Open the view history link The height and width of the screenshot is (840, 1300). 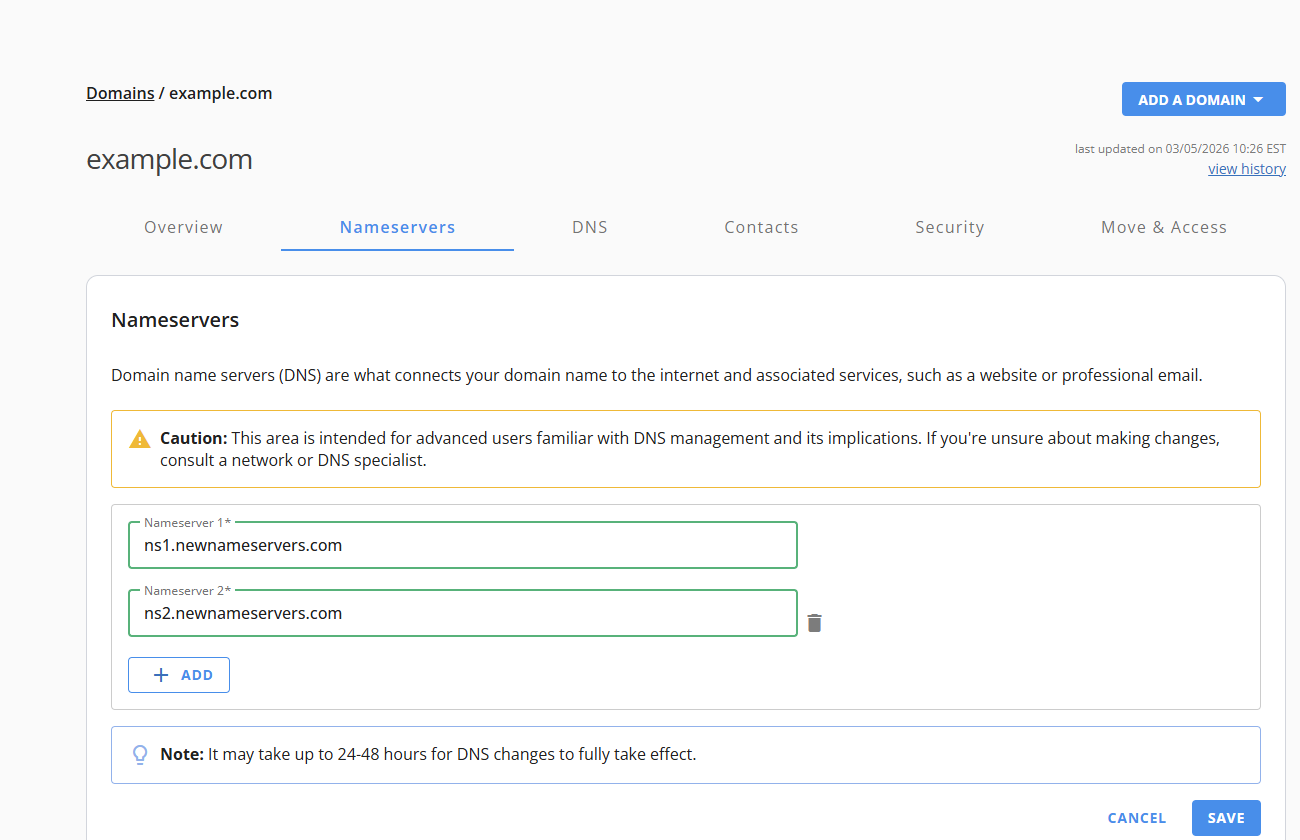1247,169
